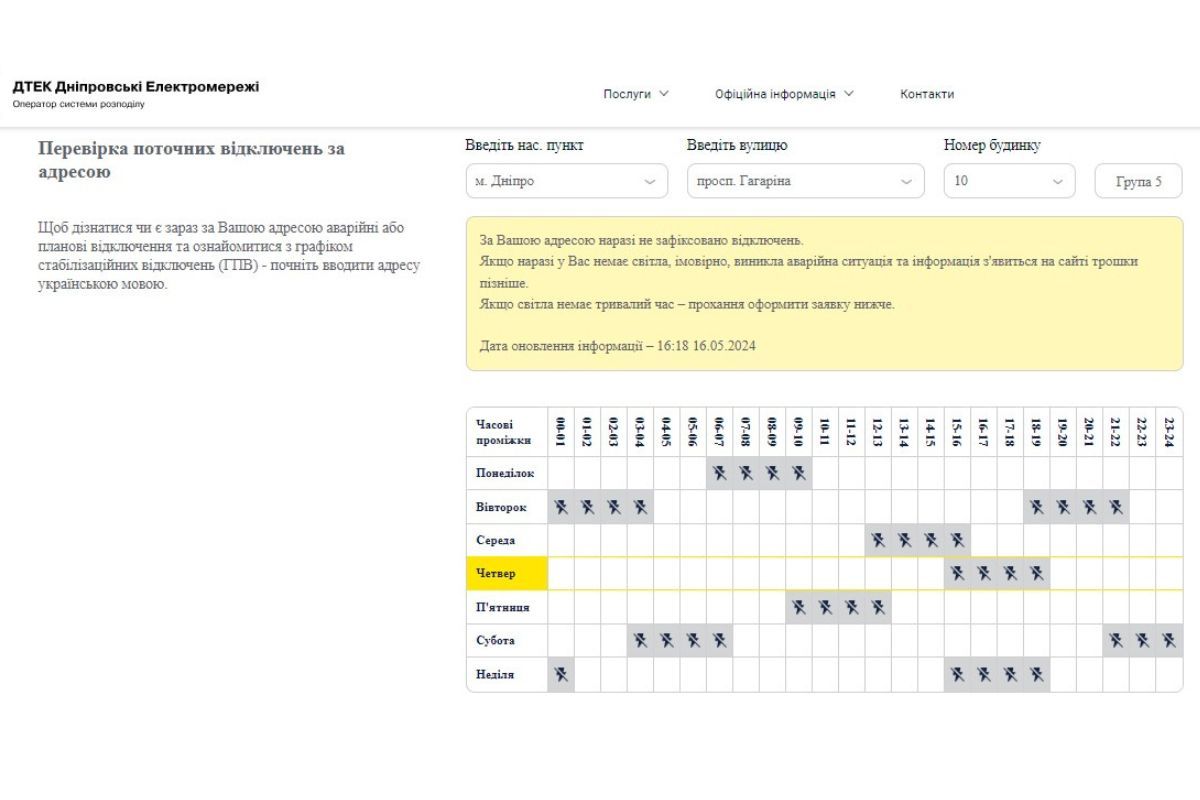Click Saturday 23-24 outage icon
Image resolution: width=1200 pixels, height=800 pixels.
pos(1169,640)
